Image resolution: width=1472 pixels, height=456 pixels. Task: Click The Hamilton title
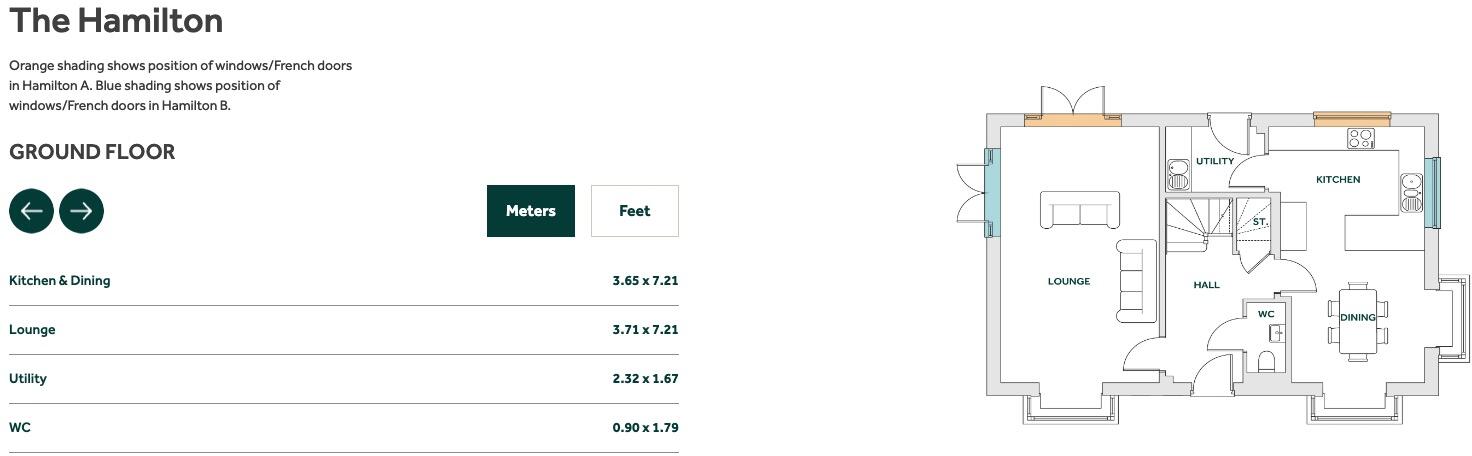pos(116,20)
